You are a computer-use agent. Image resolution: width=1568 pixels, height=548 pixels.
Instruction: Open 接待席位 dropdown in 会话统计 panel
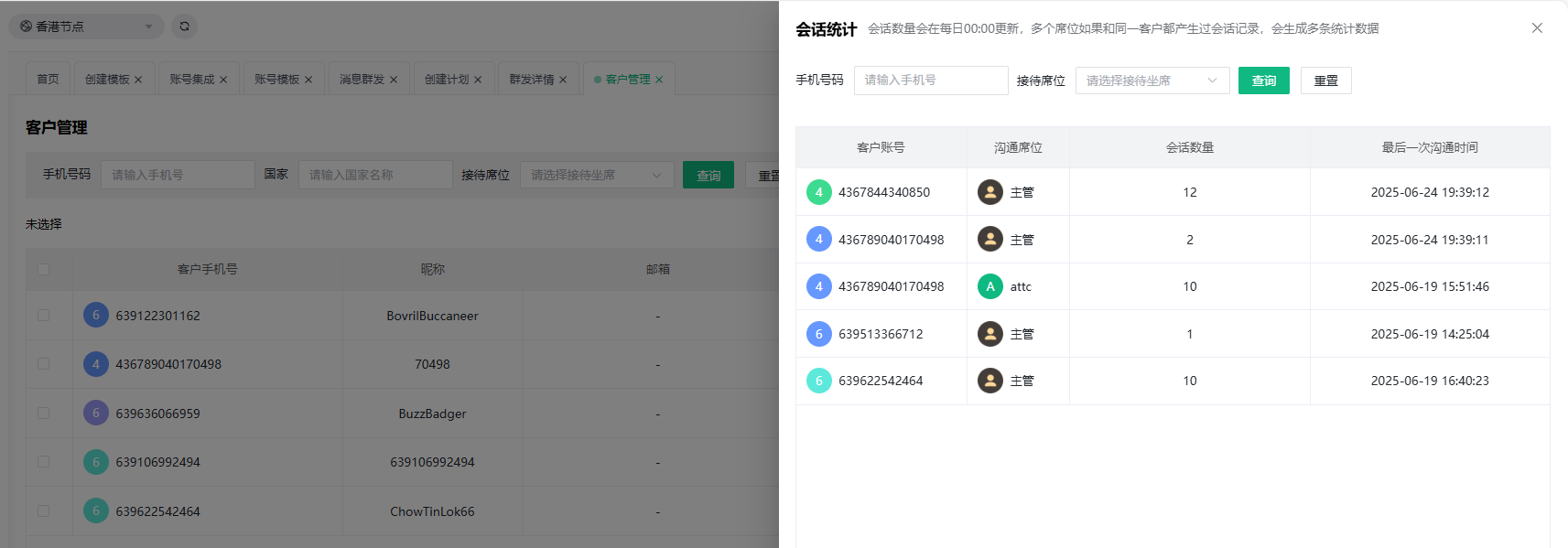tap(1152, 81)
